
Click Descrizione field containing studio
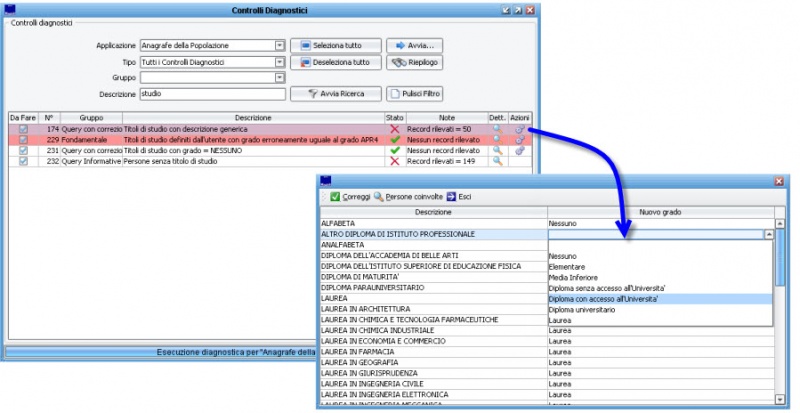tap(213, 94)
